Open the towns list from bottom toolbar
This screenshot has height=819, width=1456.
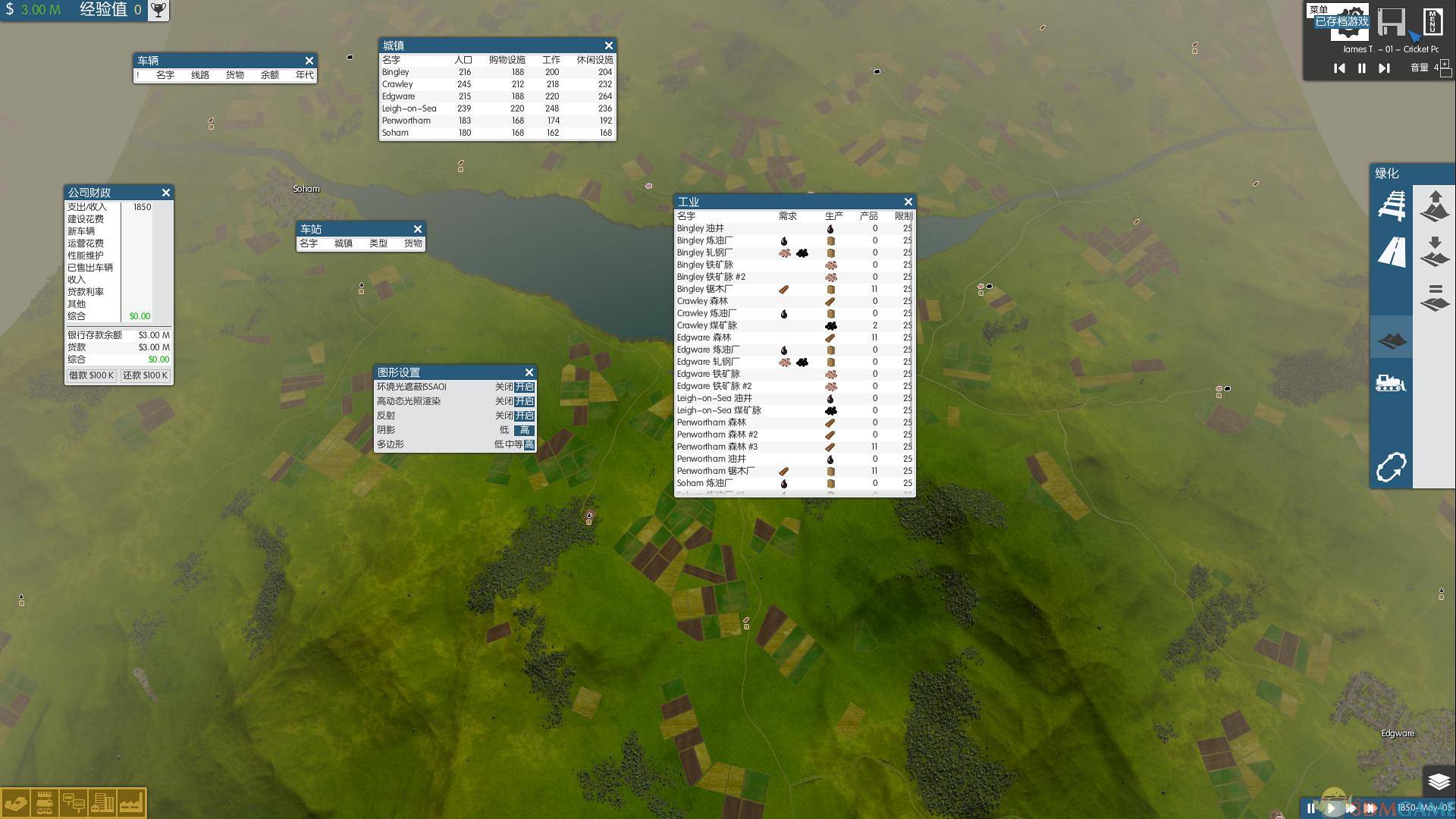[102, 802]
